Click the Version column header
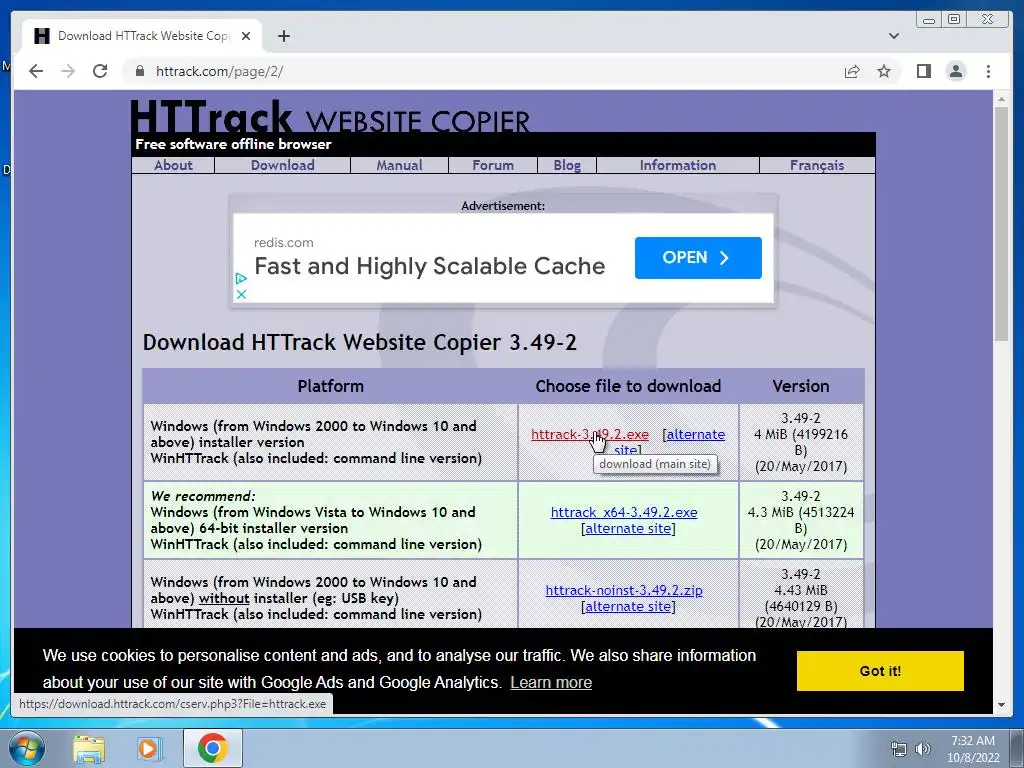The width and height of the screenshot is (1024, 768). click(801, 386)
